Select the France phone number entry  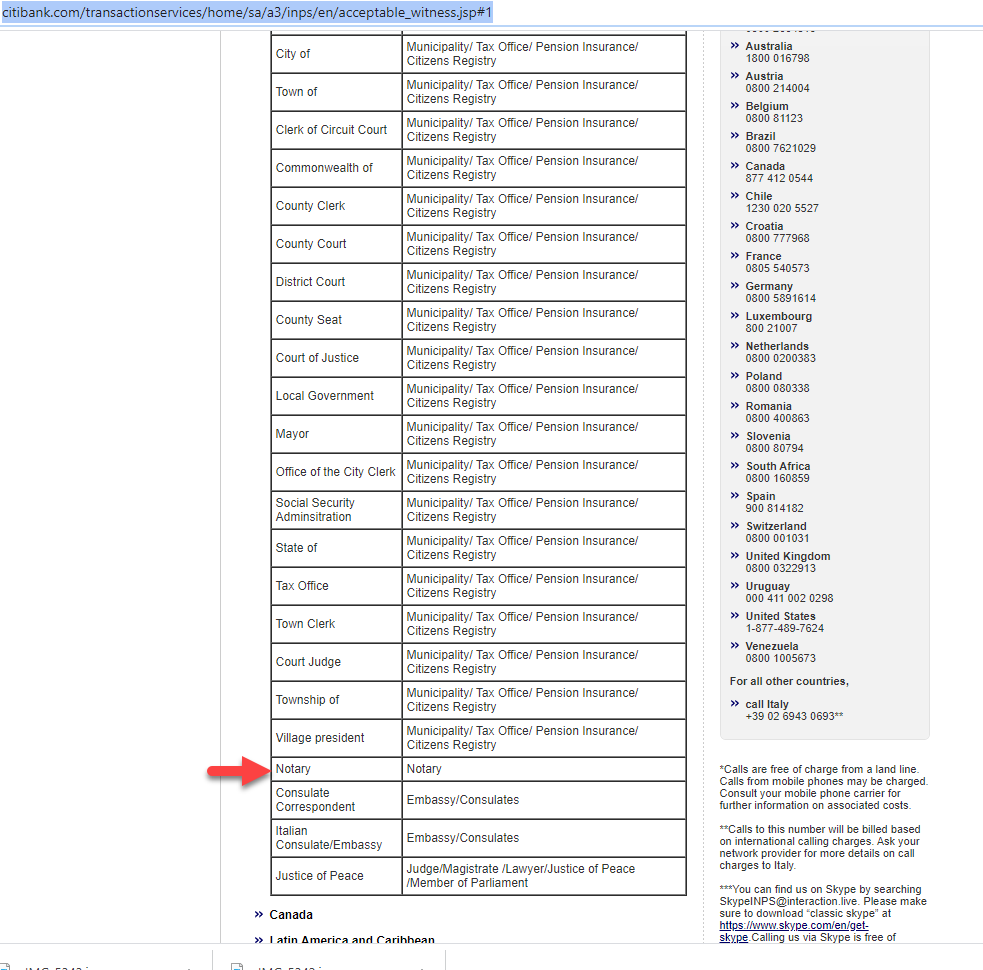[x=777, y=262]
